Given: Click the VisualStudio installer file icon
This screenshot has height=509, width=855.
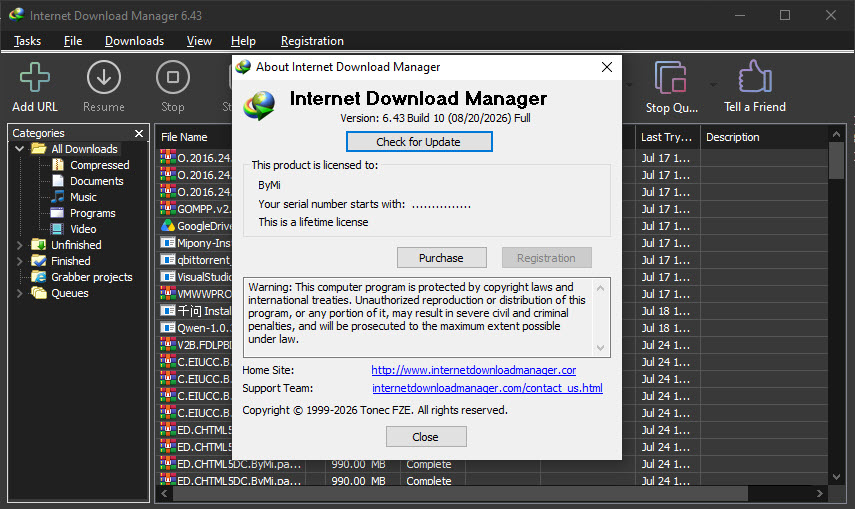Looking at the screenshot, I should (167, 277).
